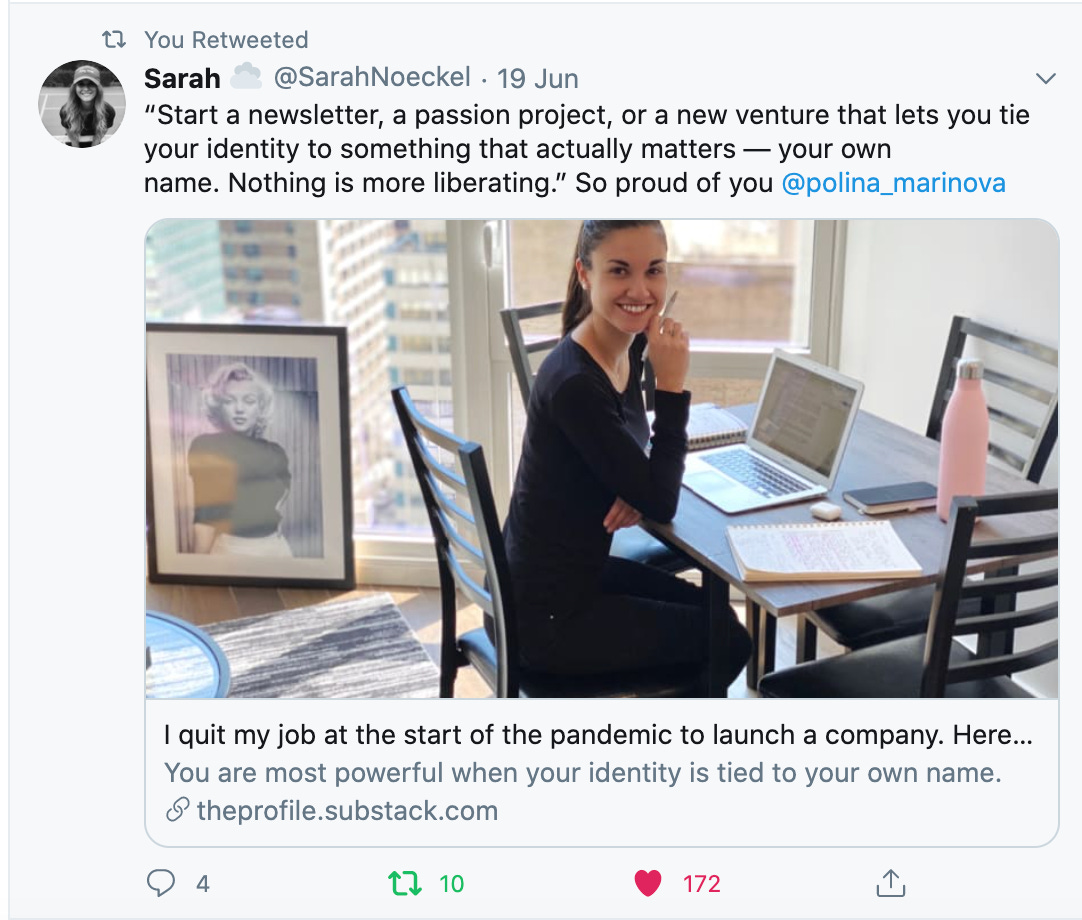Open the share tweet icon
The width and height of the screenshot is (1082, 920).
tap(890, 883)
